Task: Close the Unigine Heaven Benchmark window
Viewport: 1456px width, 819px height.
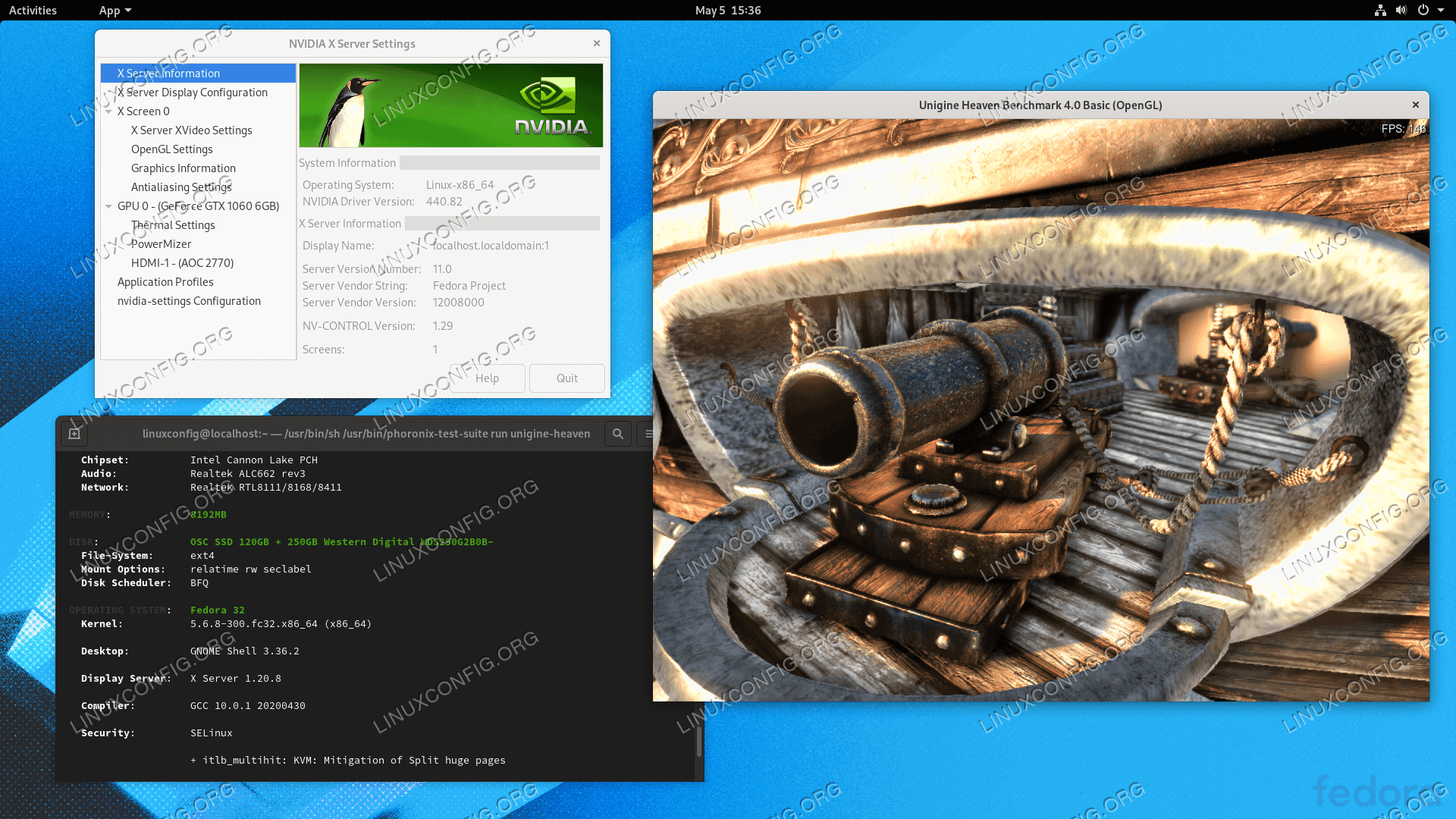Action: [1415, 105]
